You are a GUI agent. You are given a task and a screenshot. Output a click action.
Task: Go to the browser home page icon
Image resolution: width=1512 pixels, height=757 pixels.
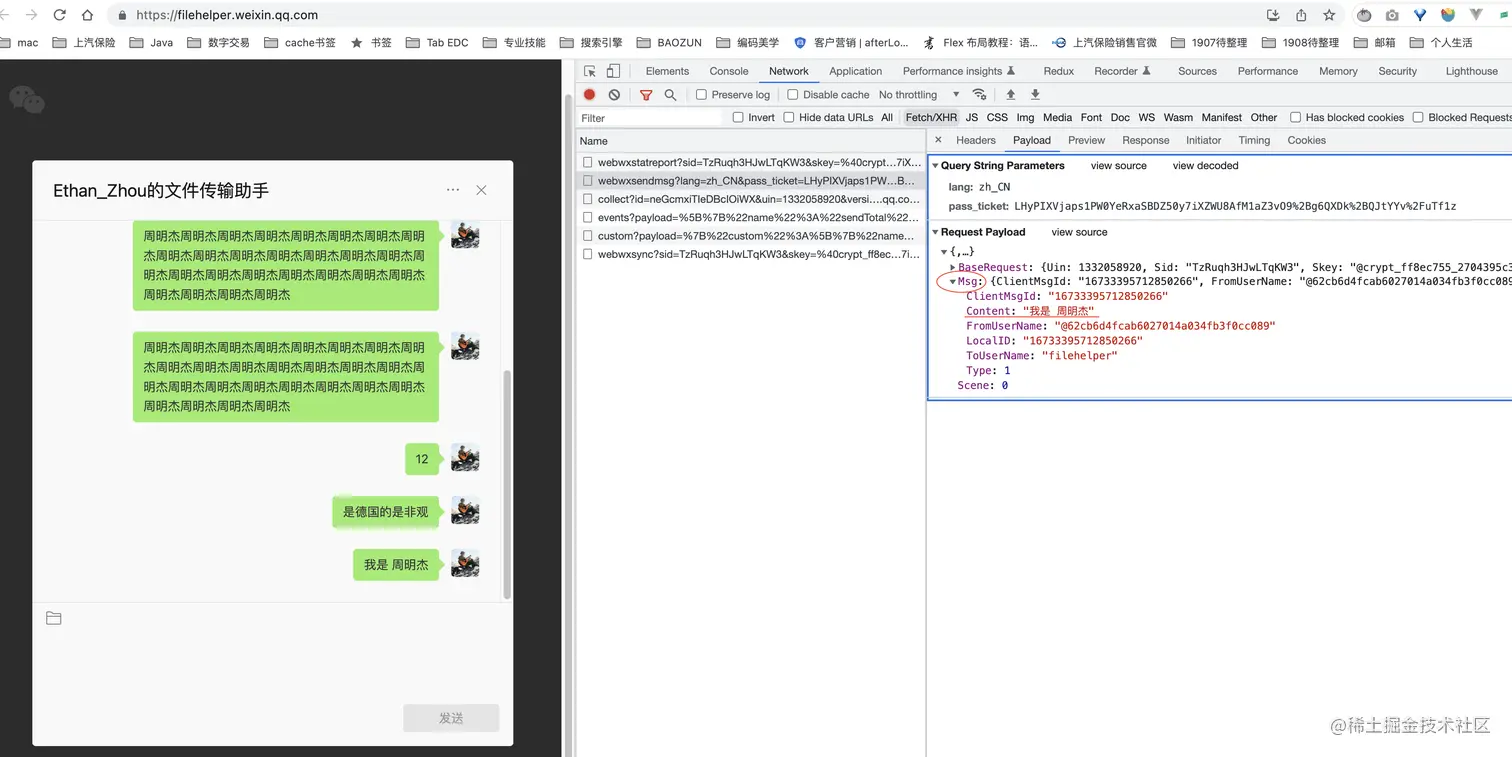point(87,15)
